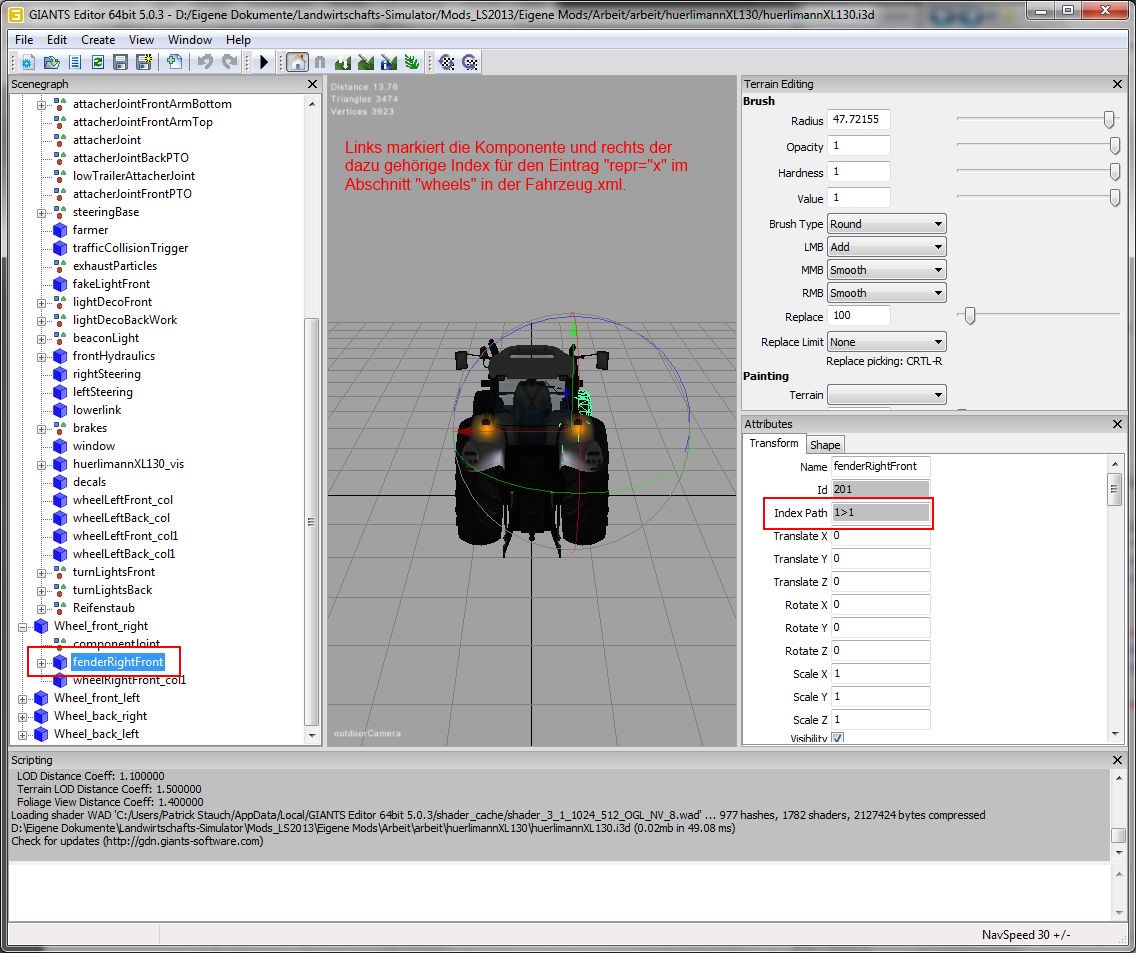Switch to the Shape tab
The height and width of the screenshot is (953, 1136).
point(825,445)
